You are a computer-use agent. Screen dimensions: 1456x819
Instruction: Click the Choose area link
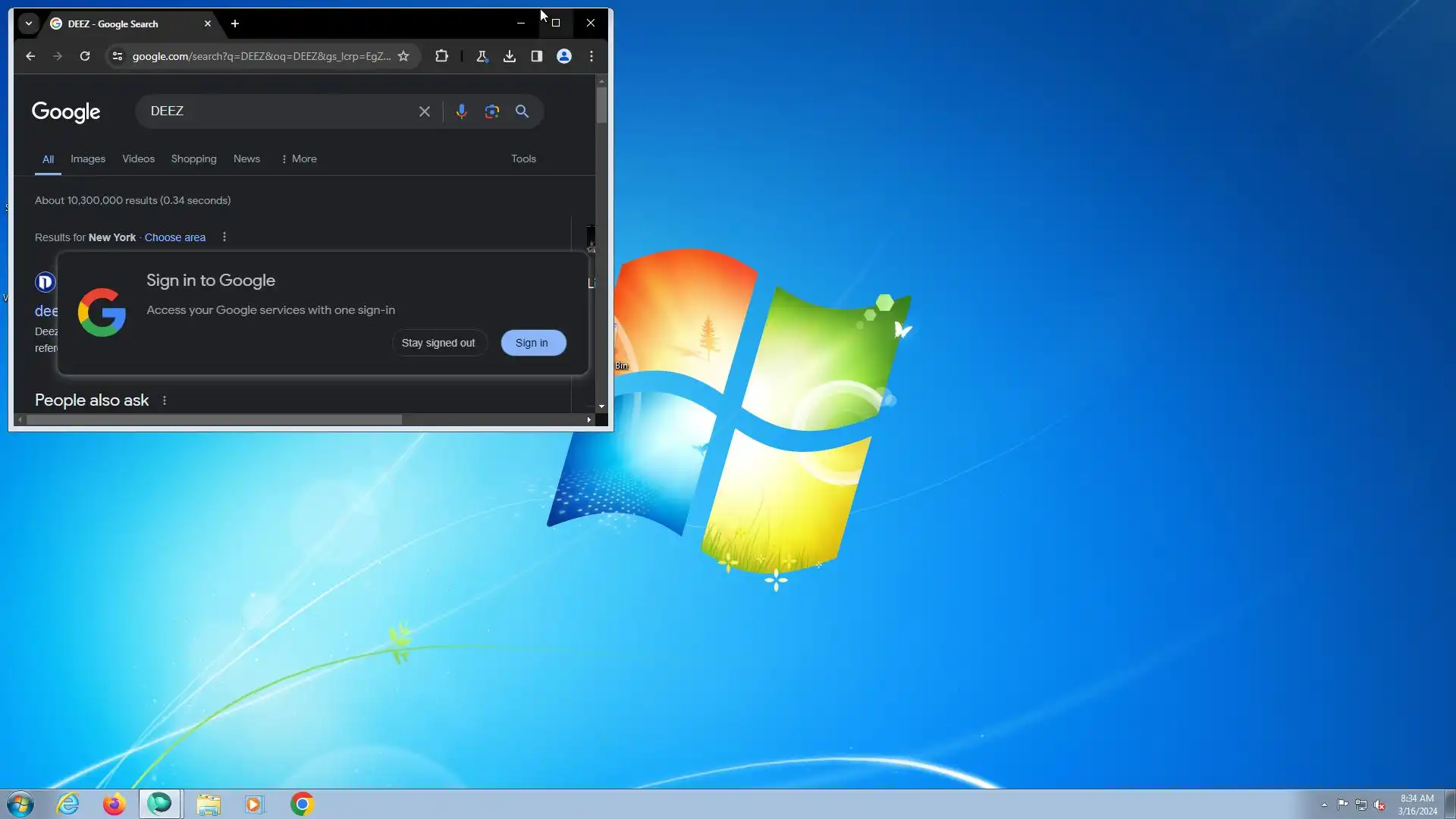click(x=175, y=237)
